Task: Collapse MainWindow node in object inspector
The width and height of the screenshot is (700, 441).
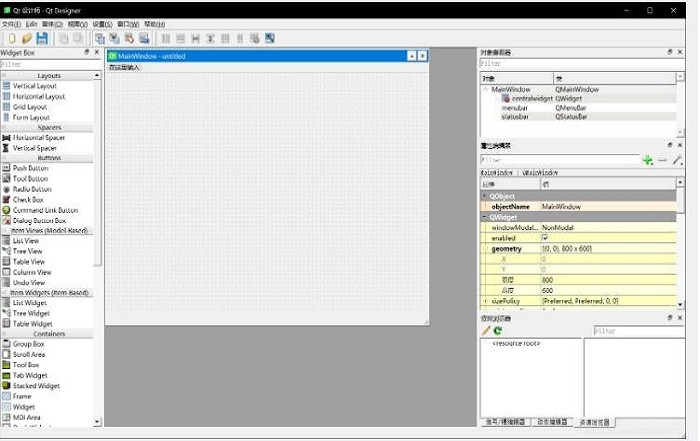Action: 485,89
